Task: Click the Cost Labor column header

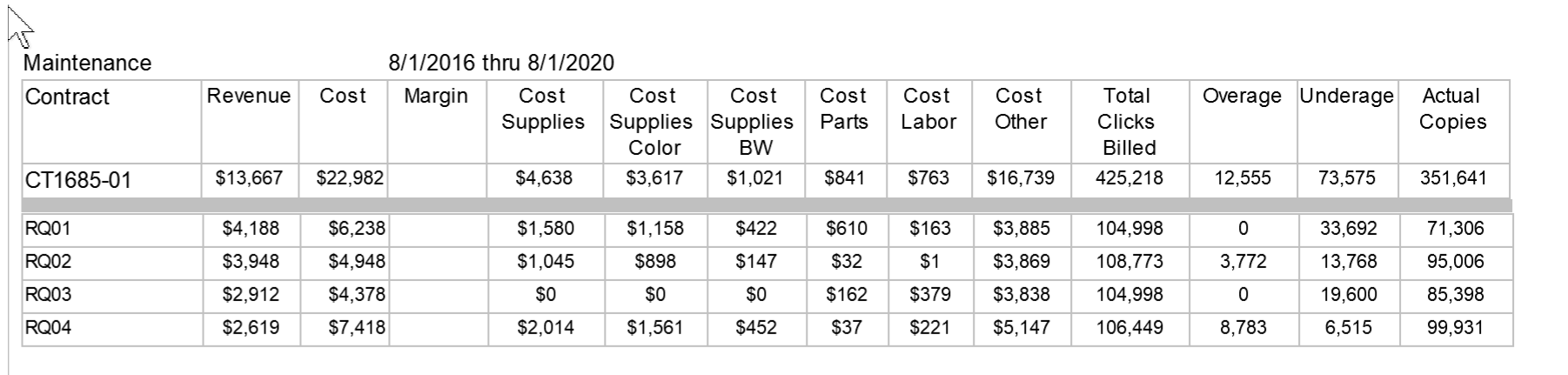Action: [928, 109]
